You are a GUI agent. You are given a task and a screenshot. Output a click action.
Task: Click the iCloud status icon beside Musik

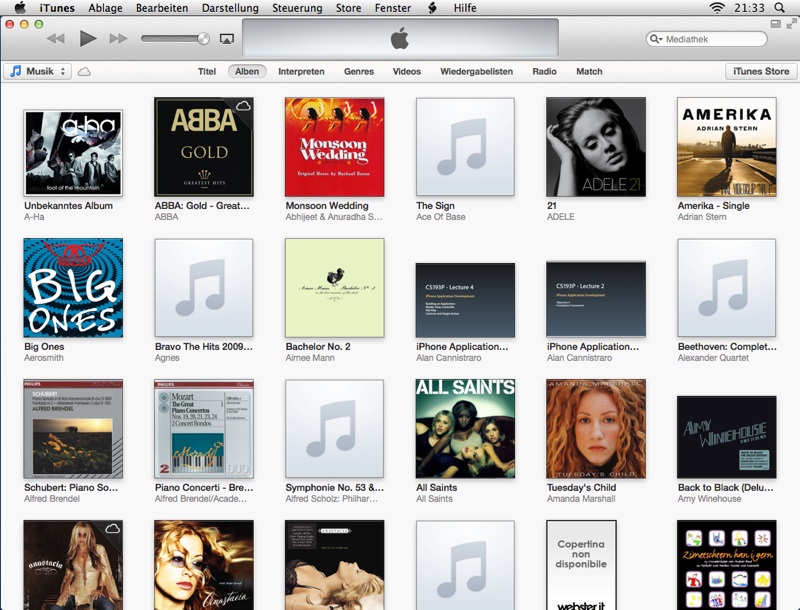coord(84,72)
